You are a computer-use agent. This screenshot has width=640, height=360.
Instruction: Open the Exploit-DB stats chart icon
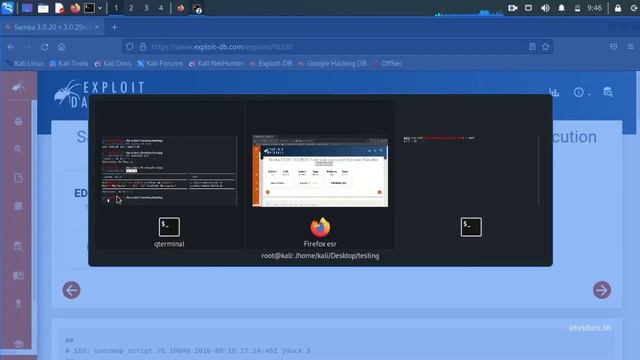point(554,92)
